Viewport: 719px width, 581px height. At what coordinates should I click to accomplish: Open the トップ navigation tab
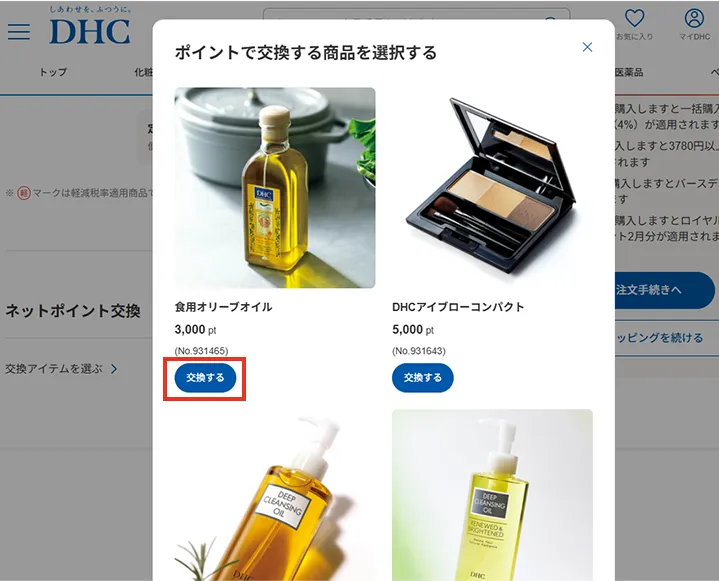[x=53, y=72]
